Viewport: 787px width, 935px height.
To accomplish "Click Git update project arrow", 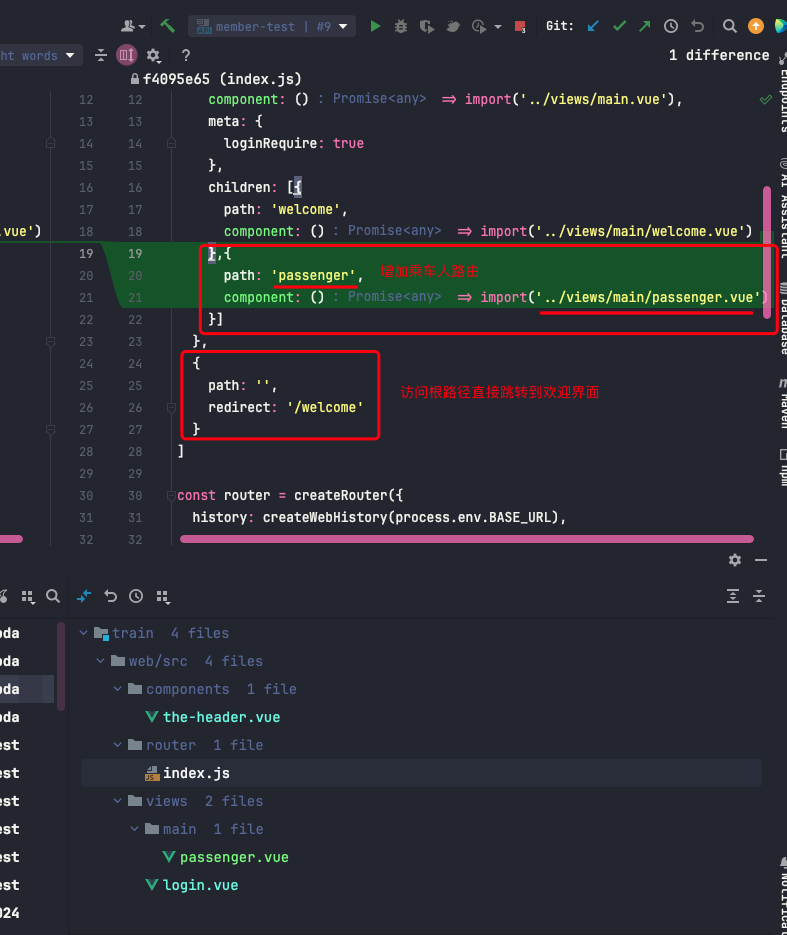I will pos(593,26).
